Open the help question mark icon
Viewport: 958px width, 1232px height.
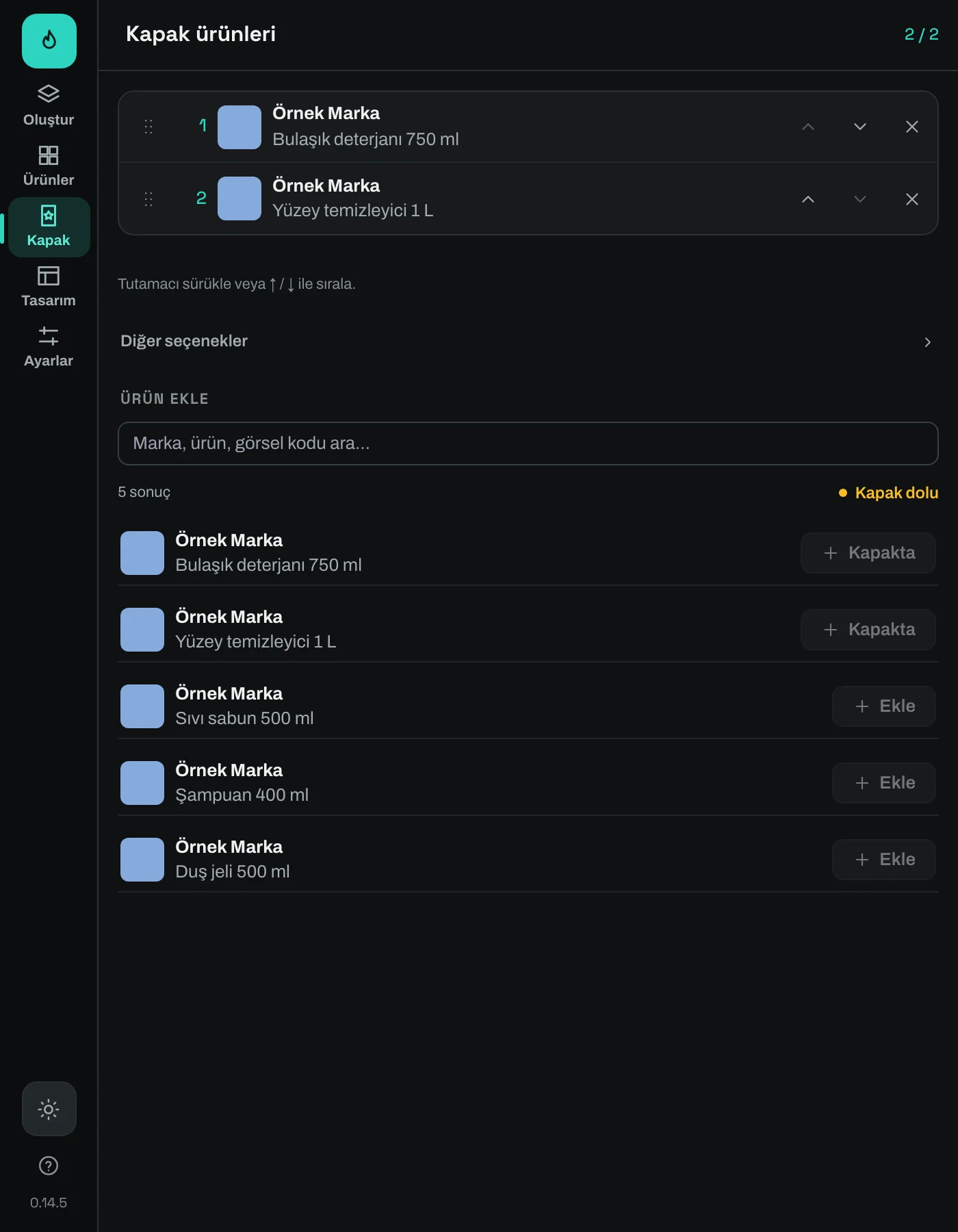(49, 1166)
